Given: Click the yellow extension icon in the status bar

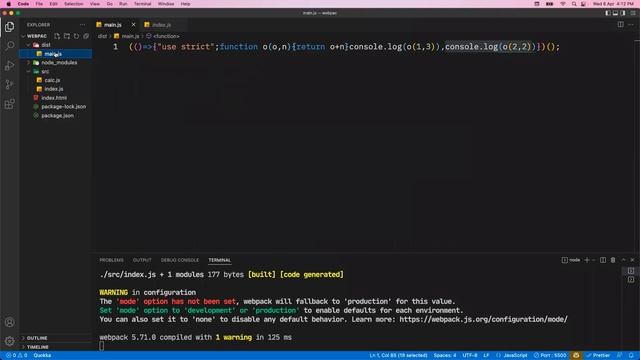Looking at the screenshot, I should tap(576, 356).
